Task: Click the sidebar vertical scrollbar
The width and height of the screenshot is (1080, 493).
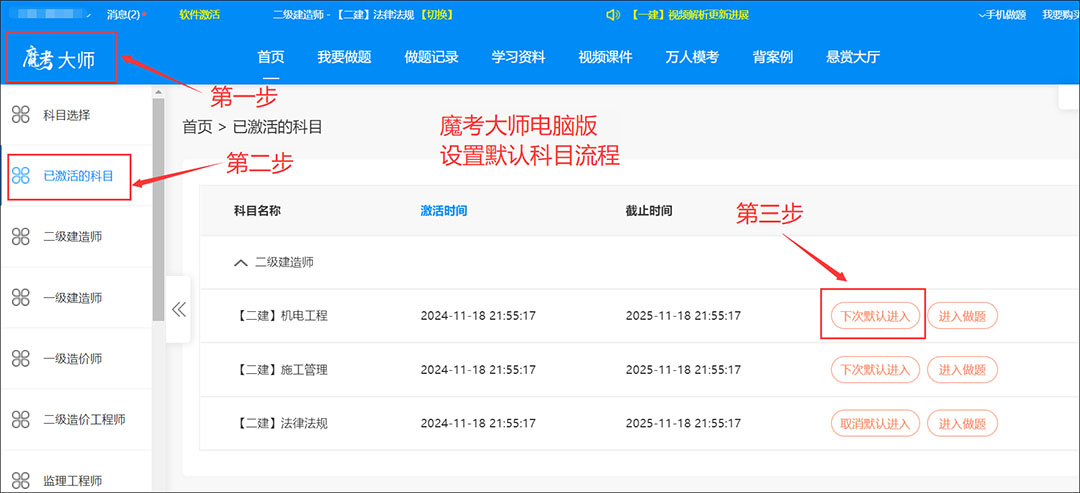Action: (x=158, y=210)
